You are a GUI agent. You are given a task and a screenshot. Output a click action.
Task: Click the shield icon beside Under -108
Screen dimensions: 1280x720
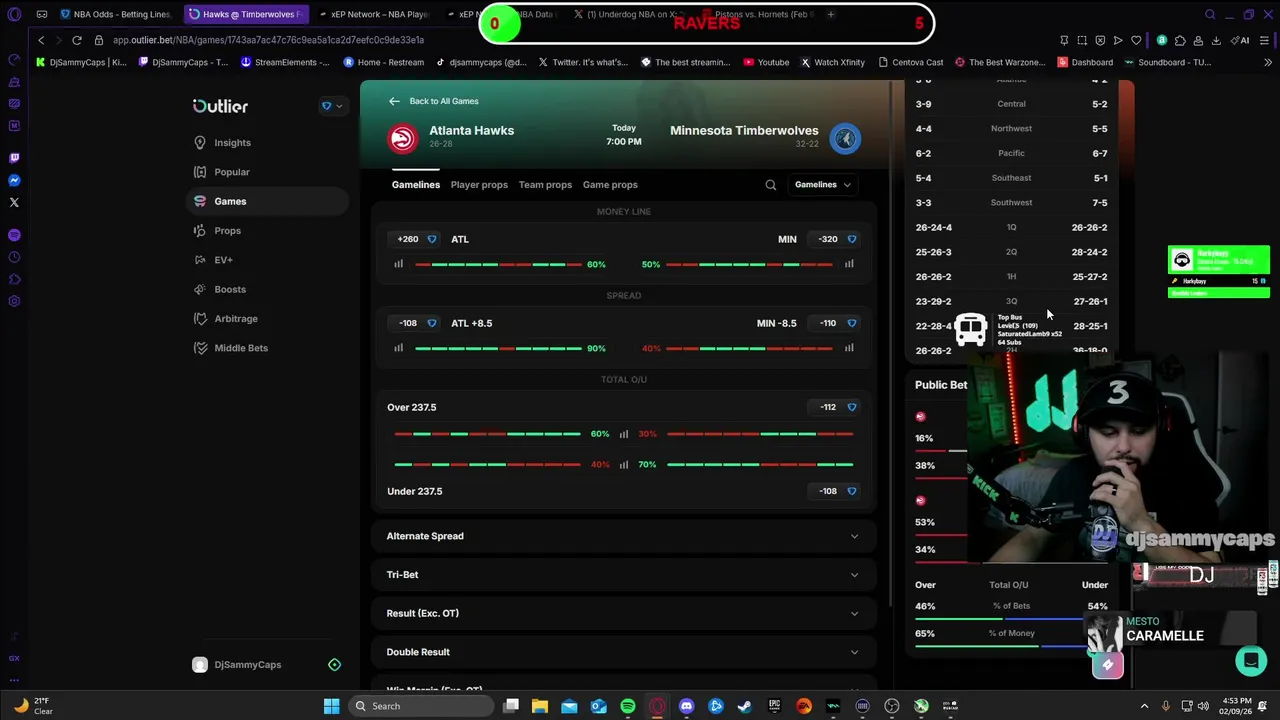[852, 491]
